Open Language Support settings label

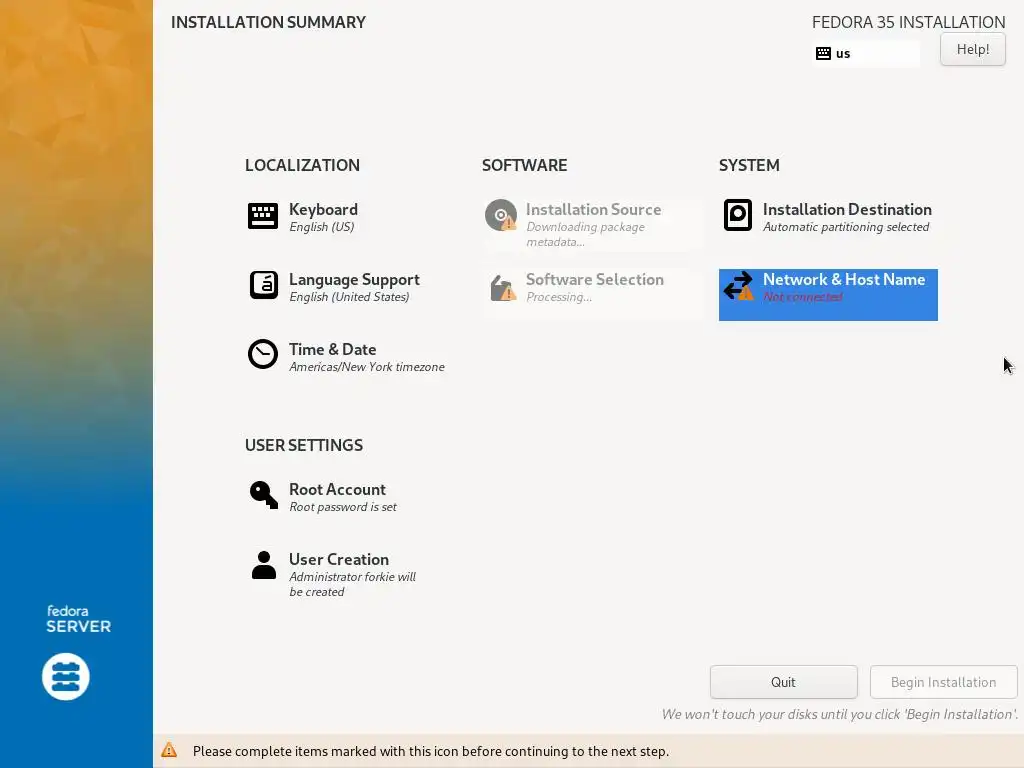pyautogui.click(x=354, y=280)
